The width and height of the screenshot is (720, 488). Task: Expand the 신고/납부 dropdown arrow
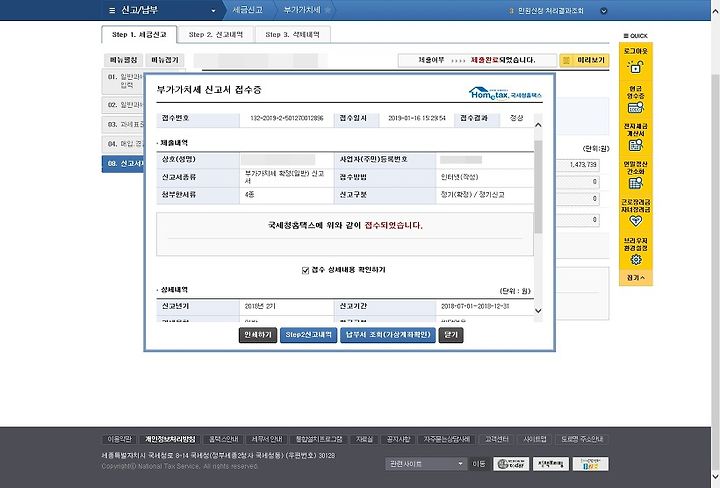point(213,11)
